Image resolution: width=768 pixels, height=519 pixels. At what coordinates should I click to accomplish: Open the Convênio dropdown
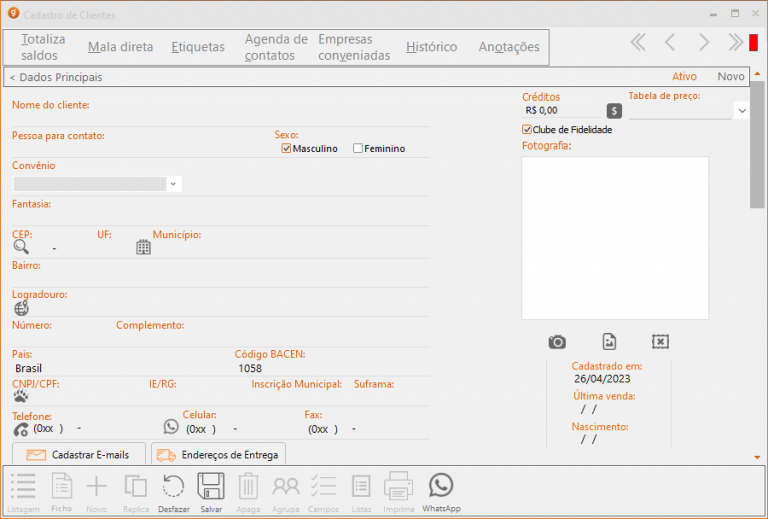click(173, 184)
